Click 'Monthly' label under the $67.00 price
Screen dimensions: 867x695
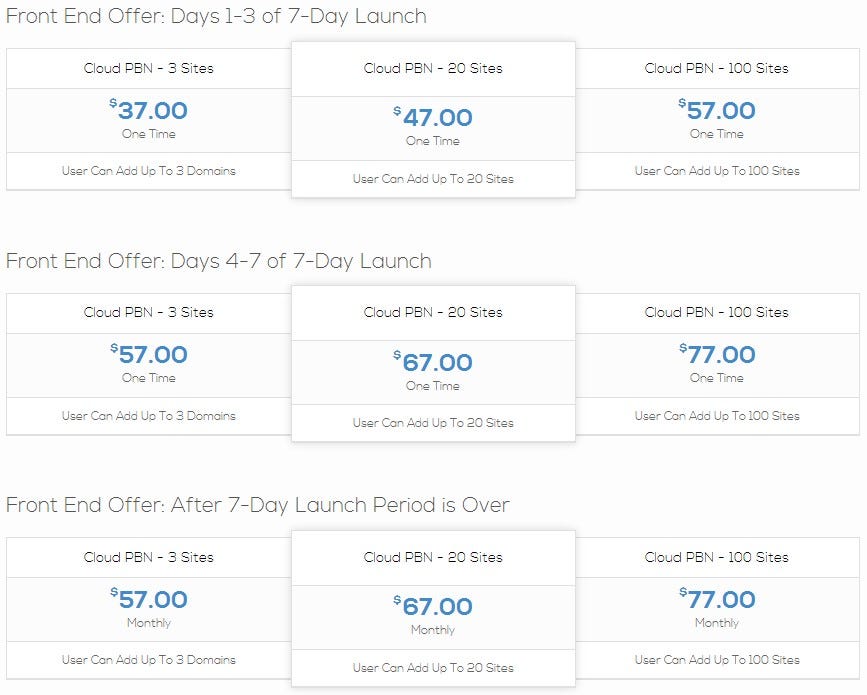433,630
